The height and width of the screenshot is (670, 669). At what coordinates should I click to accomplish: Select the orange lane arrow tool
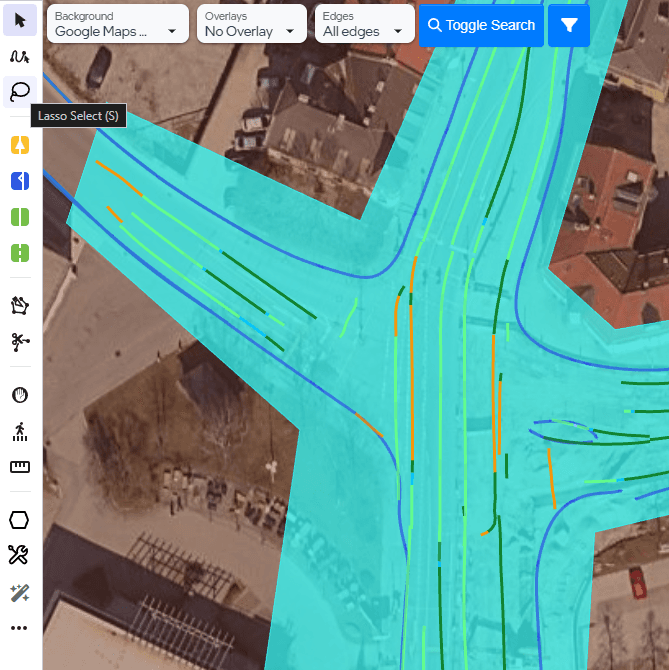20,145
